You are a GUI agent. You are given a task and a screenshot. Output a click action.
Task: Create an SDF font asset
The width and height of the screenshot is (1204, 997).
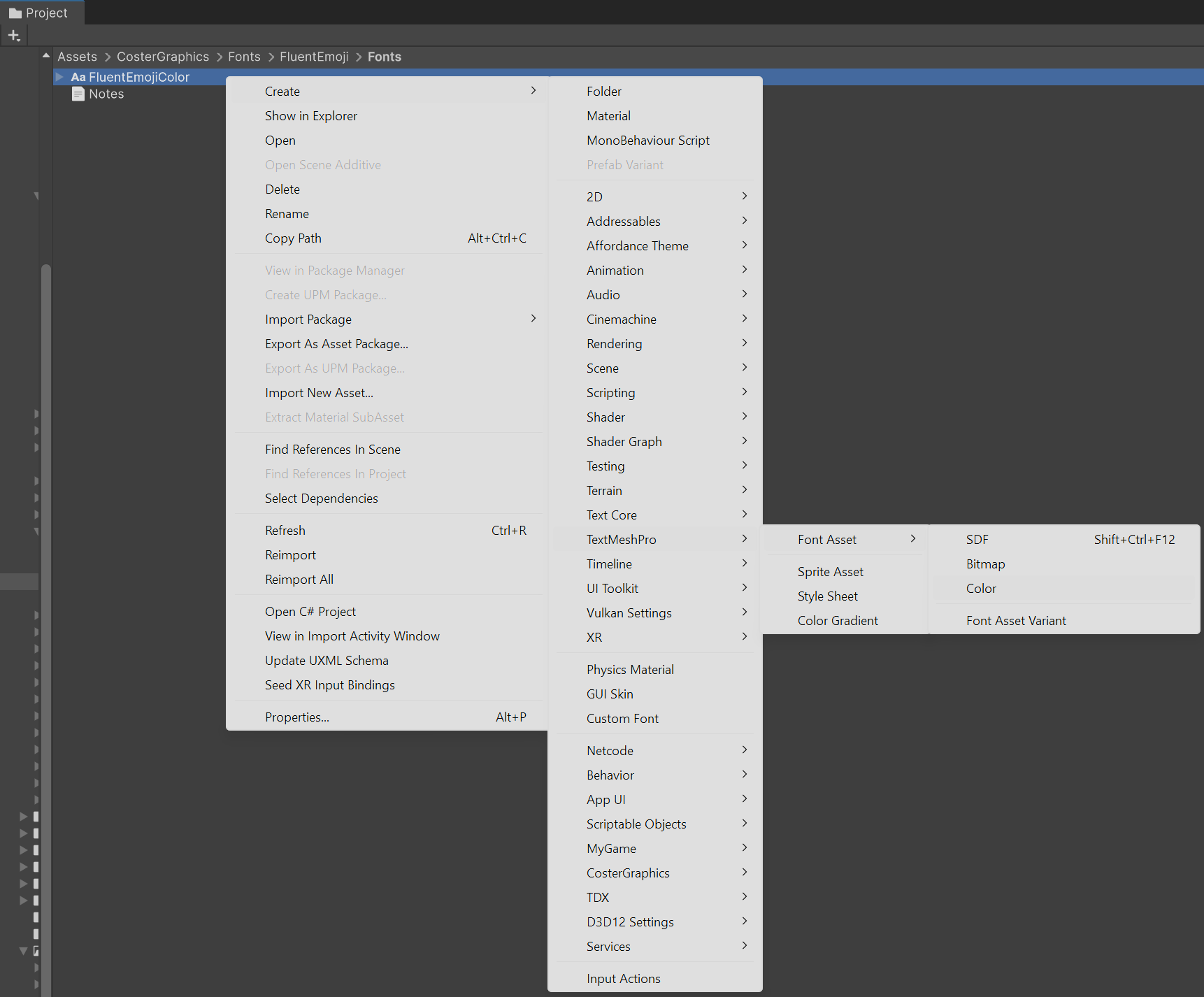pyautogui.click(x=1065, y=540)
